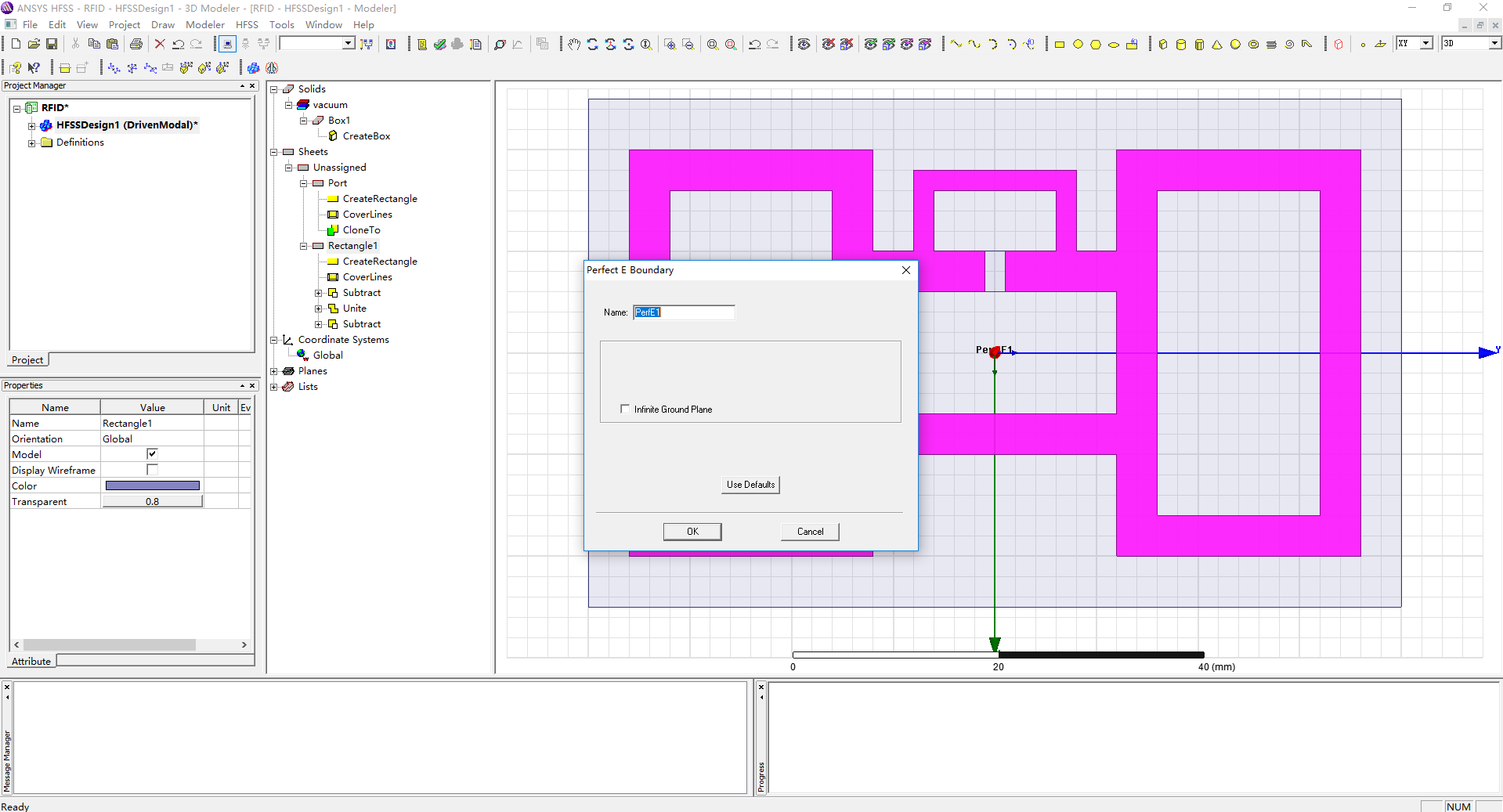
Task: Click OK in Perfect E Boundary dialog
Action: tap(692, 532)
